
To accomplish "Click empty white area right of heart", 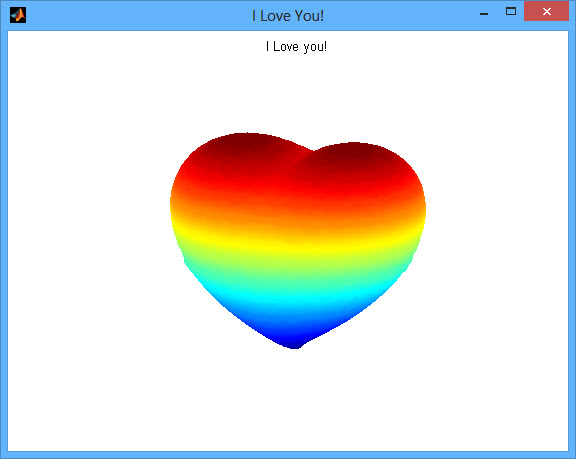I will pyautogui.click(x=496, y=239).
